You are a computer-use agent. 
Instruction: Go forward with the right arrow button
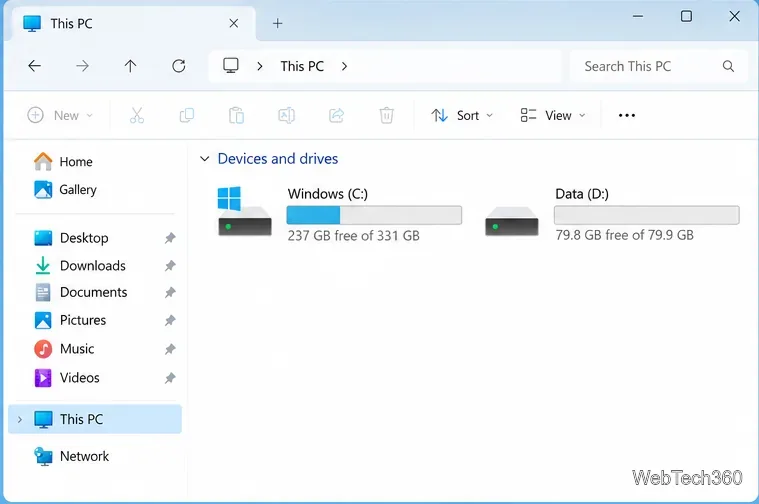click(82, 66)
